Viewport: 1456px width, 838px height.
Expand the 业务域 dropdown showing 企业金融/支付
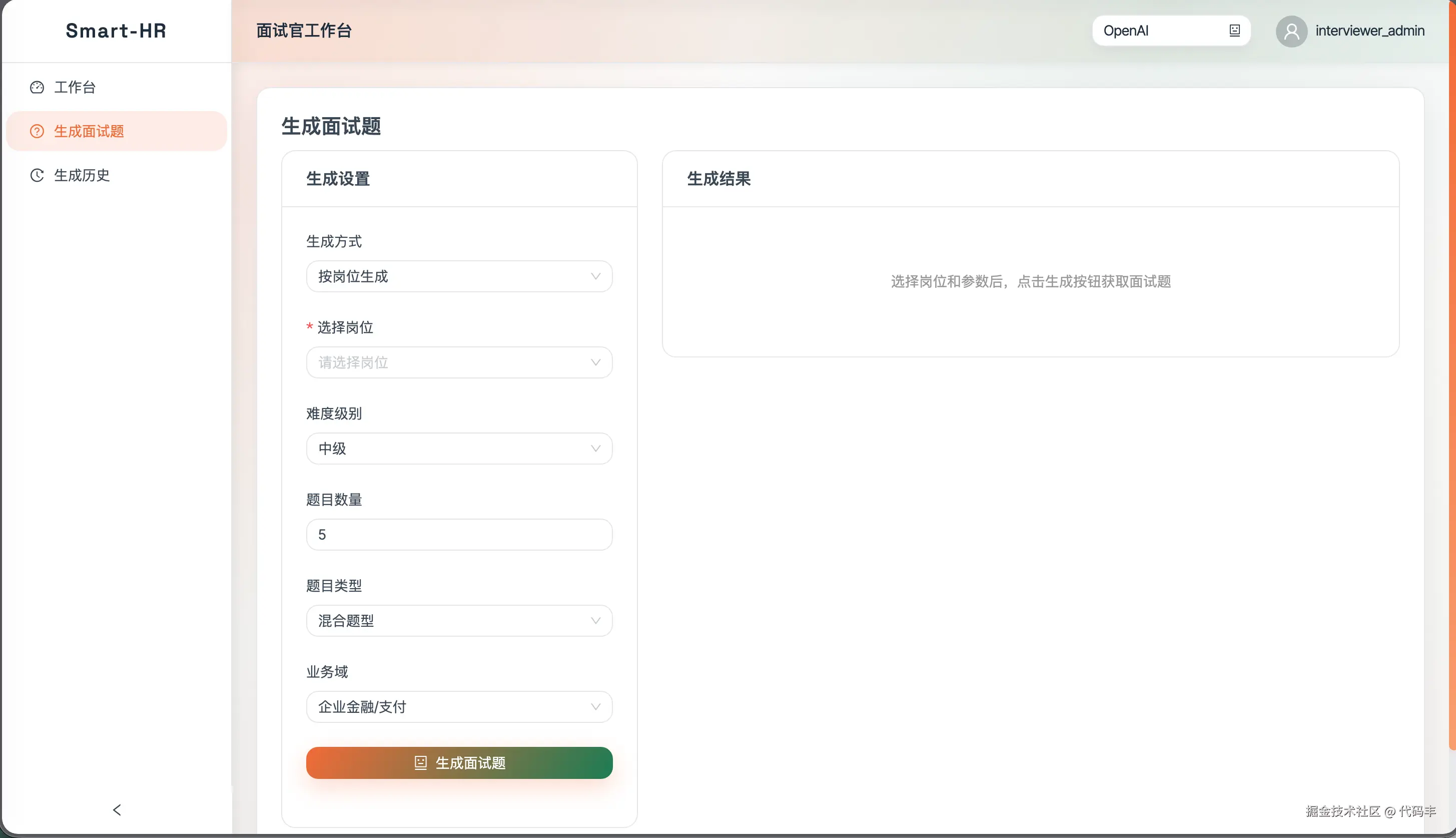coord(458,707)
